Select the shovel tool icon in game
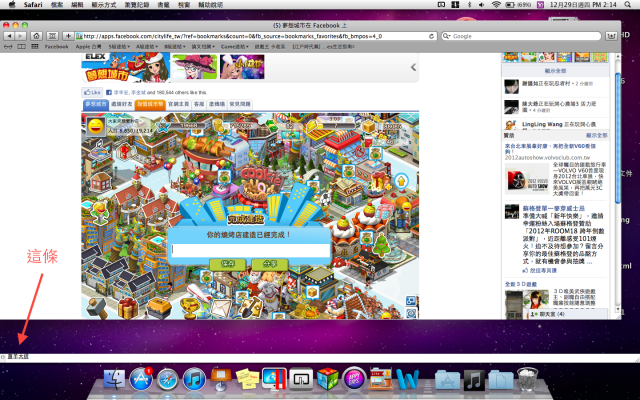This screenshot has width=640, height=400. click(x=249, y=309)
